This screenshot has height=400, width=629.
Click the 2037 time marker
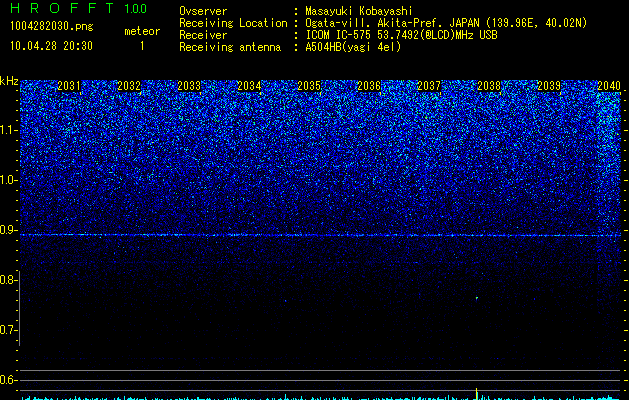coord(429,85)
